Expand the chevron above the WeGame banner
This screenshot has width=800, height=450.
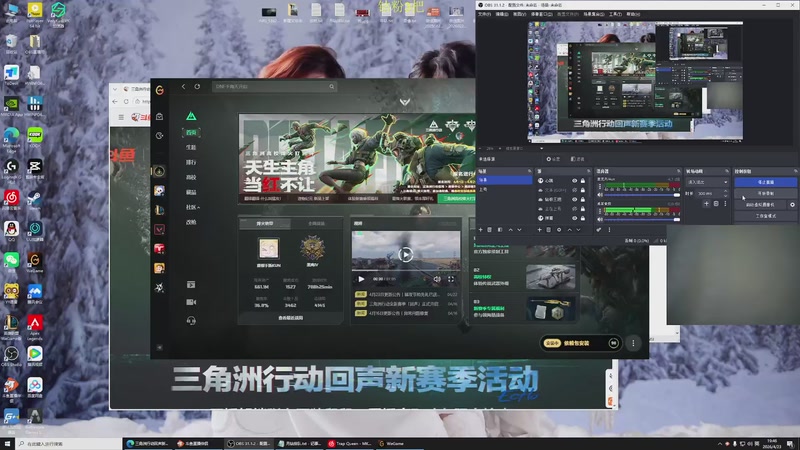pos(405,102)
